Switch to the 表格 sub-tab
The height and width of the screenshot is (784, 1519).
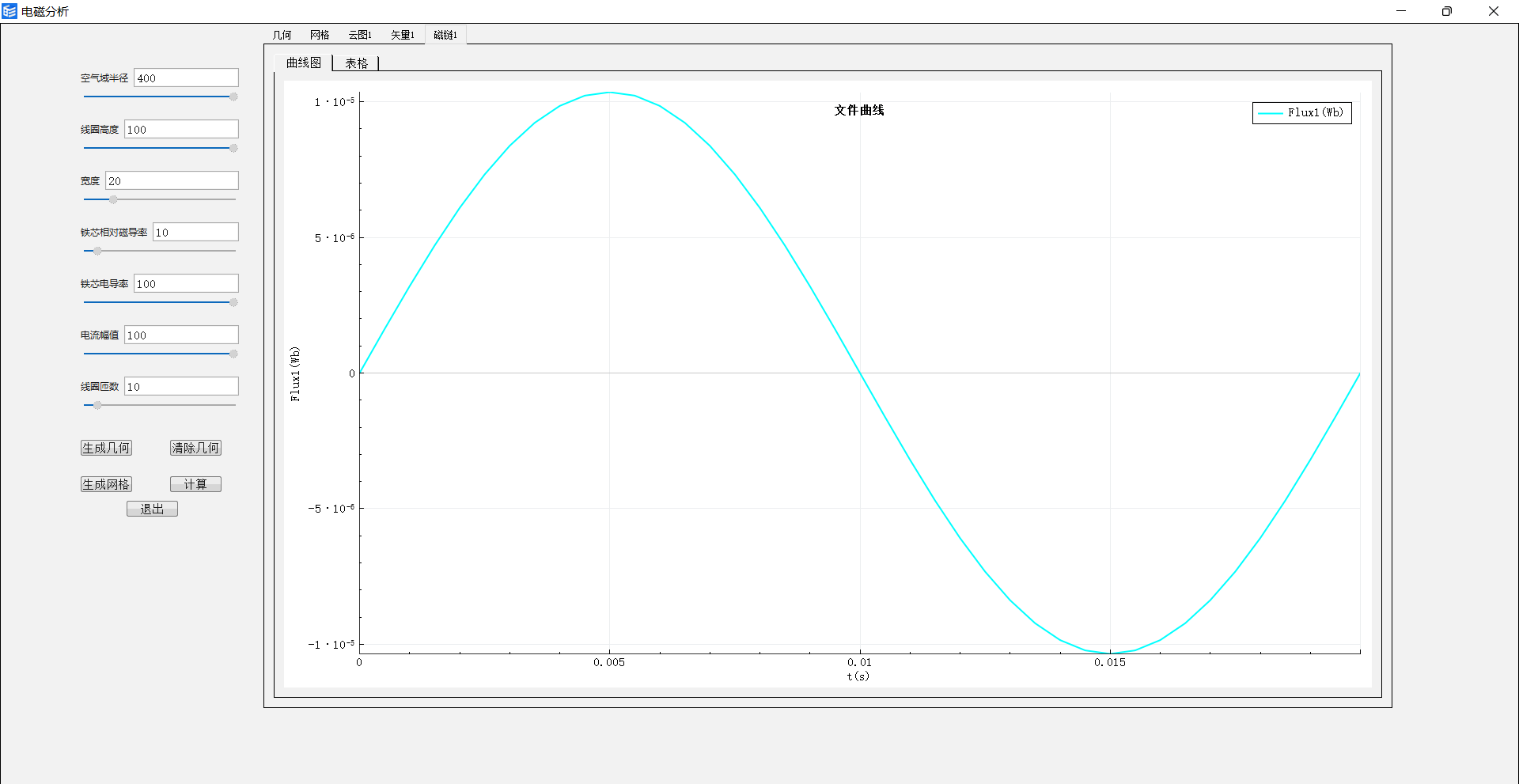[356, 63]
